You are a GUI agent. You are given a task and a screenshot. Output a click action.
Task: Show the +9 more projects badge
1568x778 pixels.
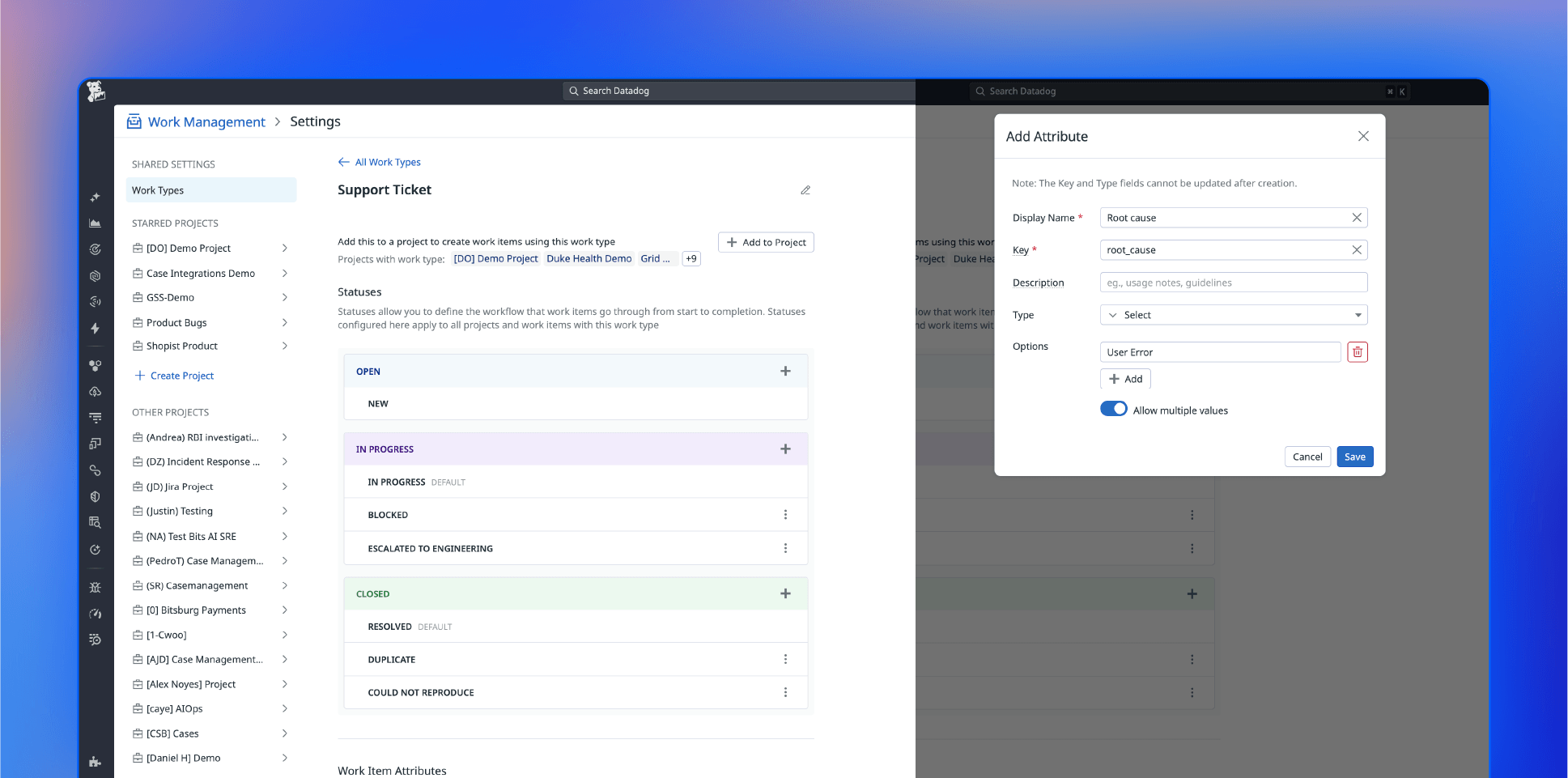(691, 259)
